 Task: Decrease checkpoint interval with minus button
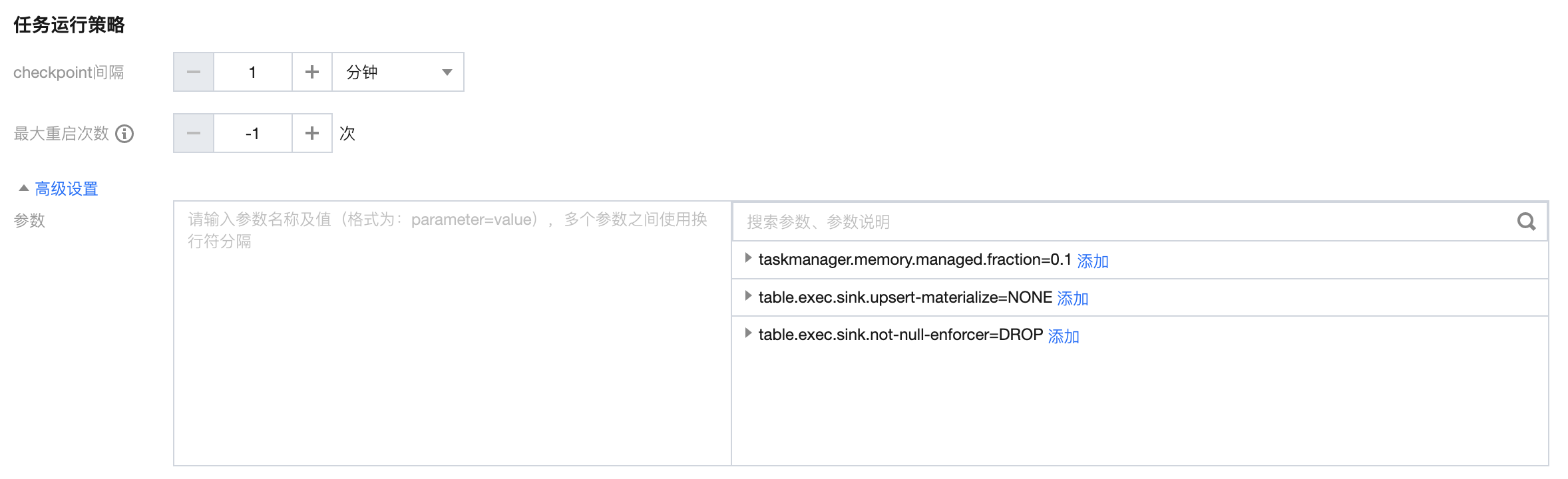tap(194, 72)
